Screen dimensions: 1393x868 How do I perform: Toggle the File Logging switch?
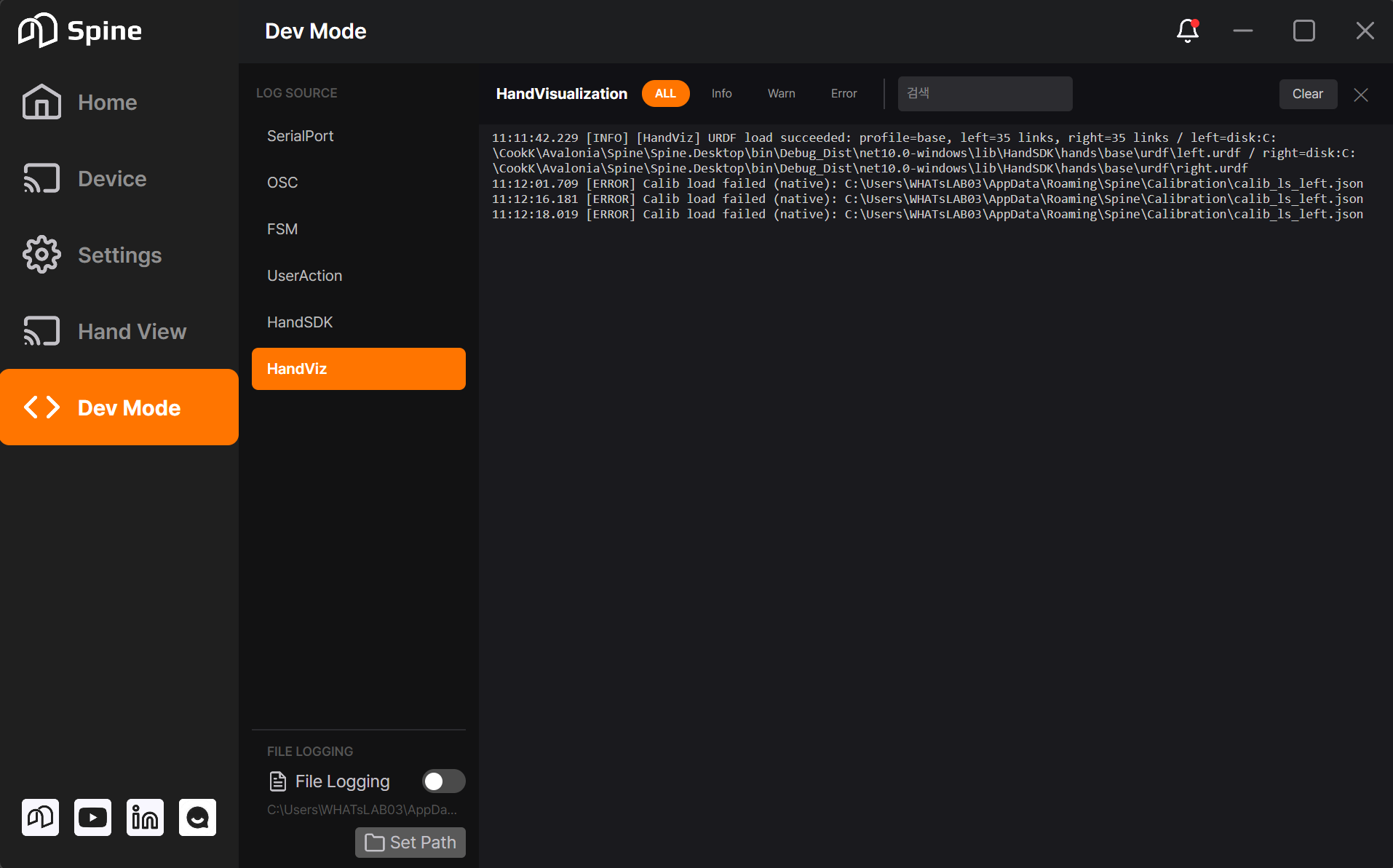444,781
